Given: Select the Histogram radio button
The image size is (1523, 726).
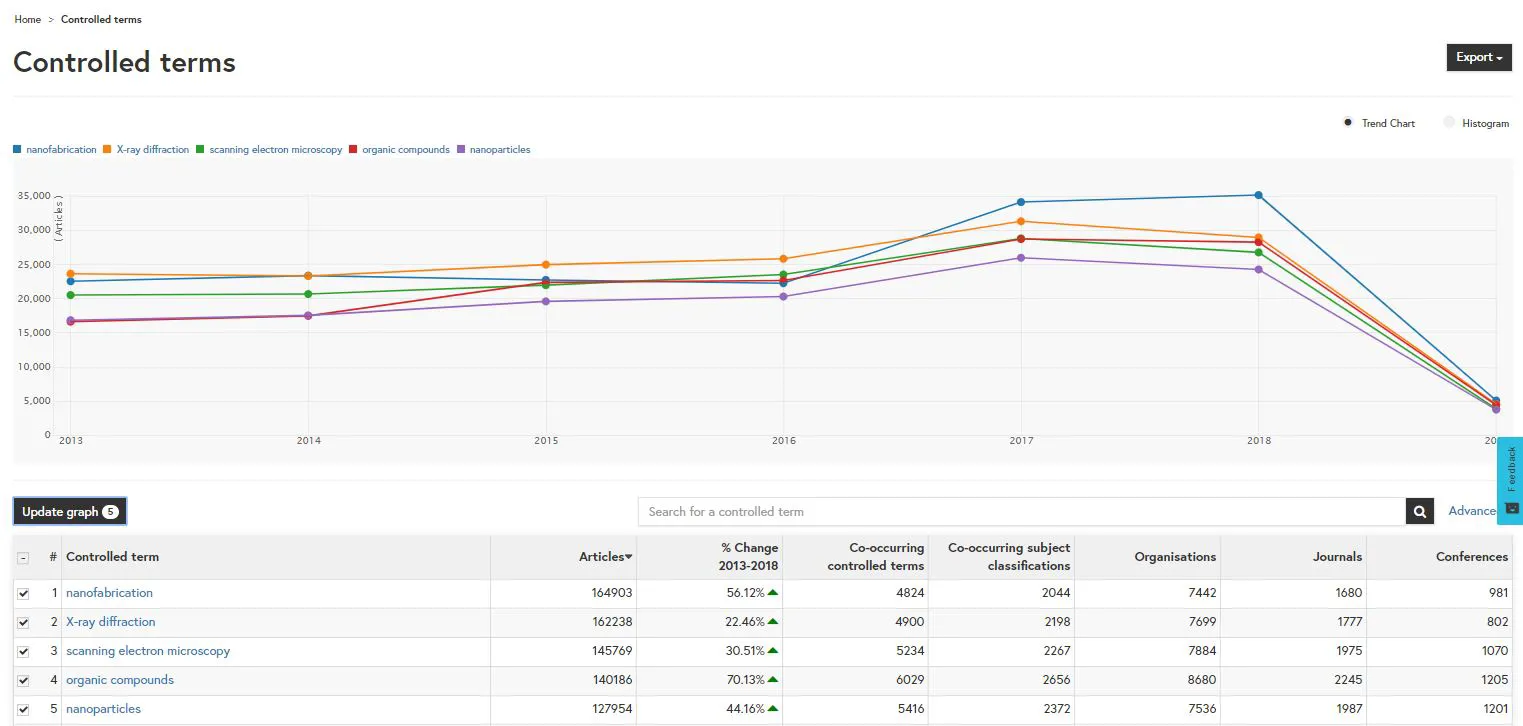Looking at the screenshot, I should tap(1449, 123).
